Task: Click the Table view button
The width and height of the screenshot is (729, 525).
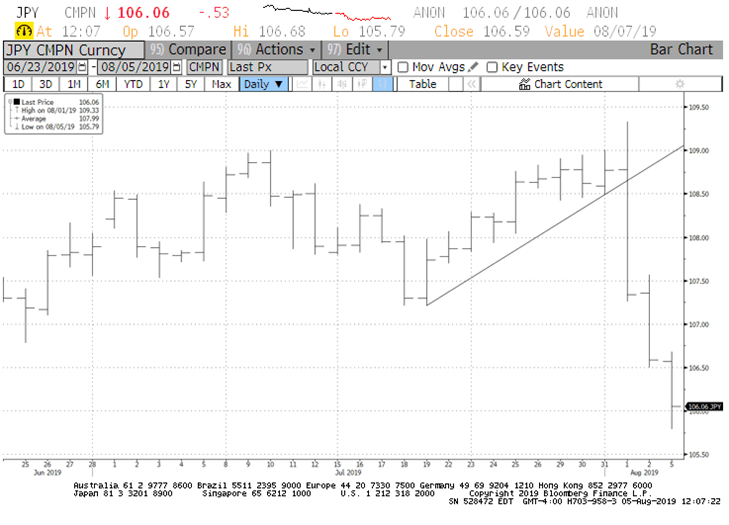Action: [422, 85]
